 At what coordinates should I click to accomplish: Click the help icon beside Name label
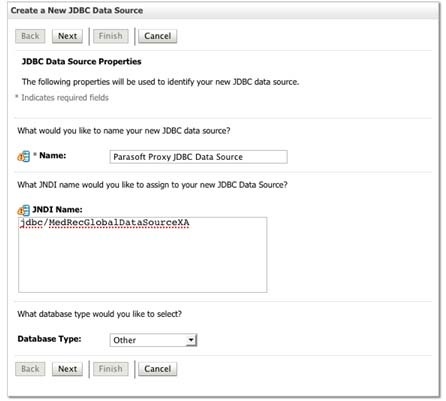click(x=24, y=156)
